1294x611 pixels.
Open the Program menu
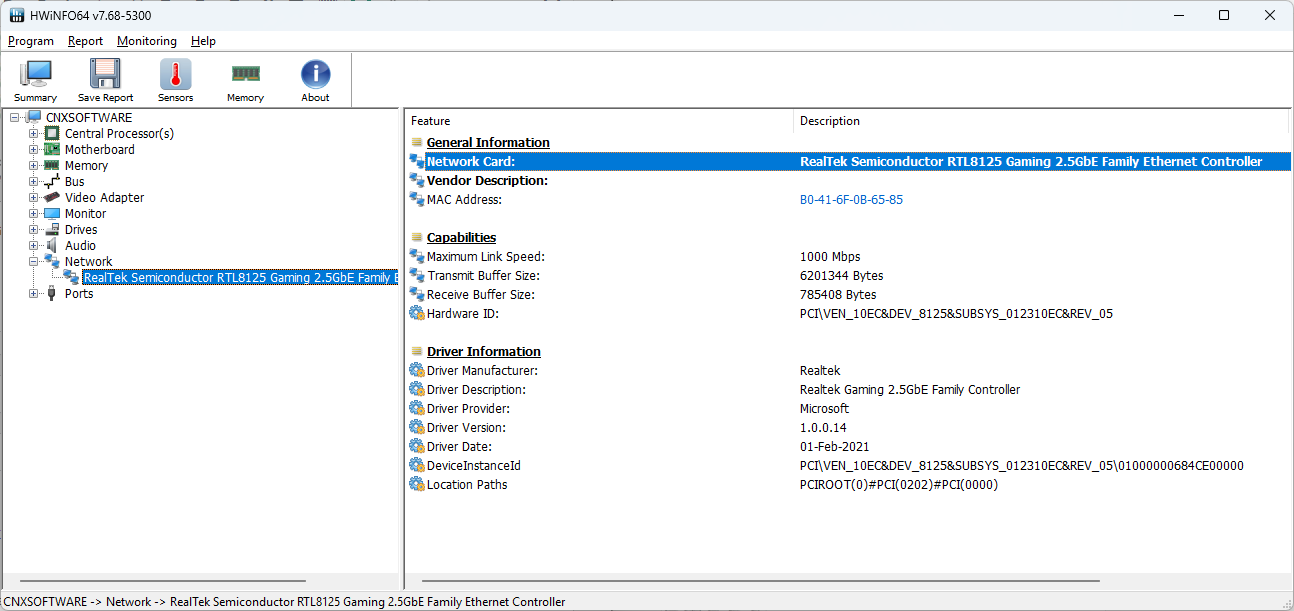point(31,41)
